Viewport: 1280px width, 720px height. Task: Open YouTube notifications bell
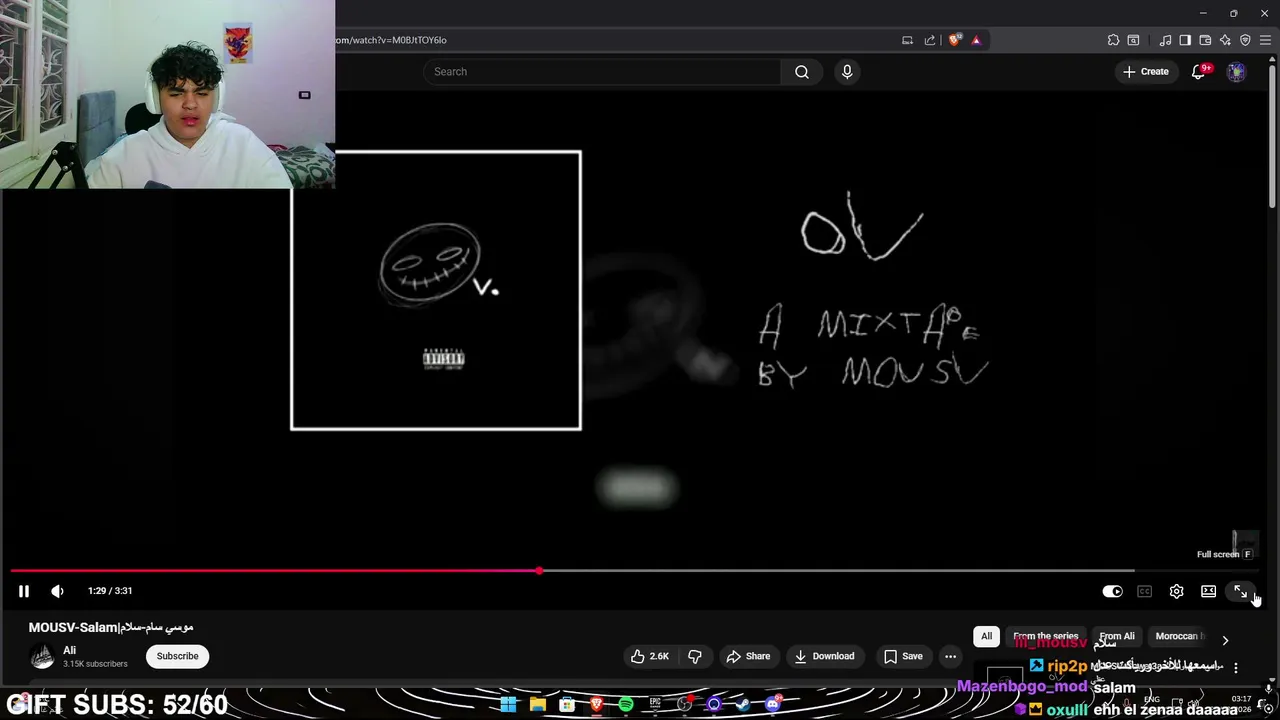pos(1198,72)
